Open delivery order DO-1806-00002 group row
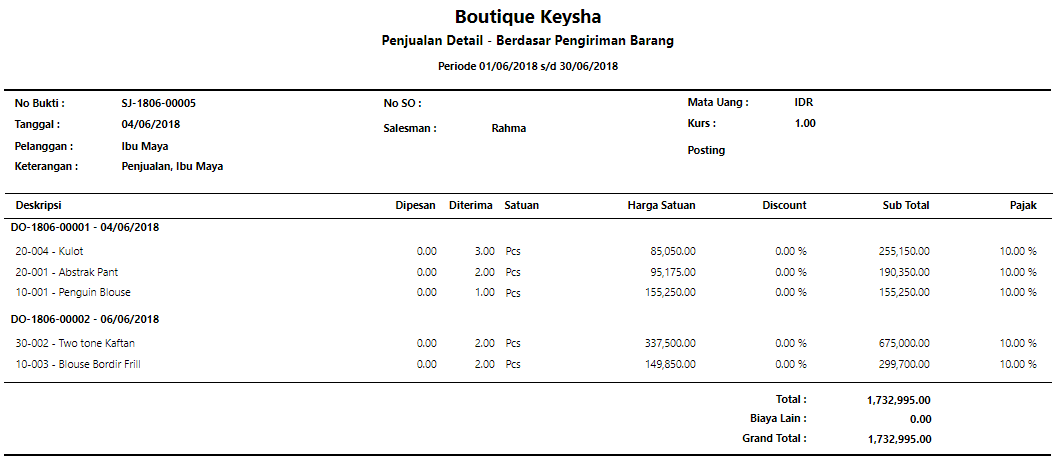The height and width of the screenshot is (459, 1054). [84, 319]
